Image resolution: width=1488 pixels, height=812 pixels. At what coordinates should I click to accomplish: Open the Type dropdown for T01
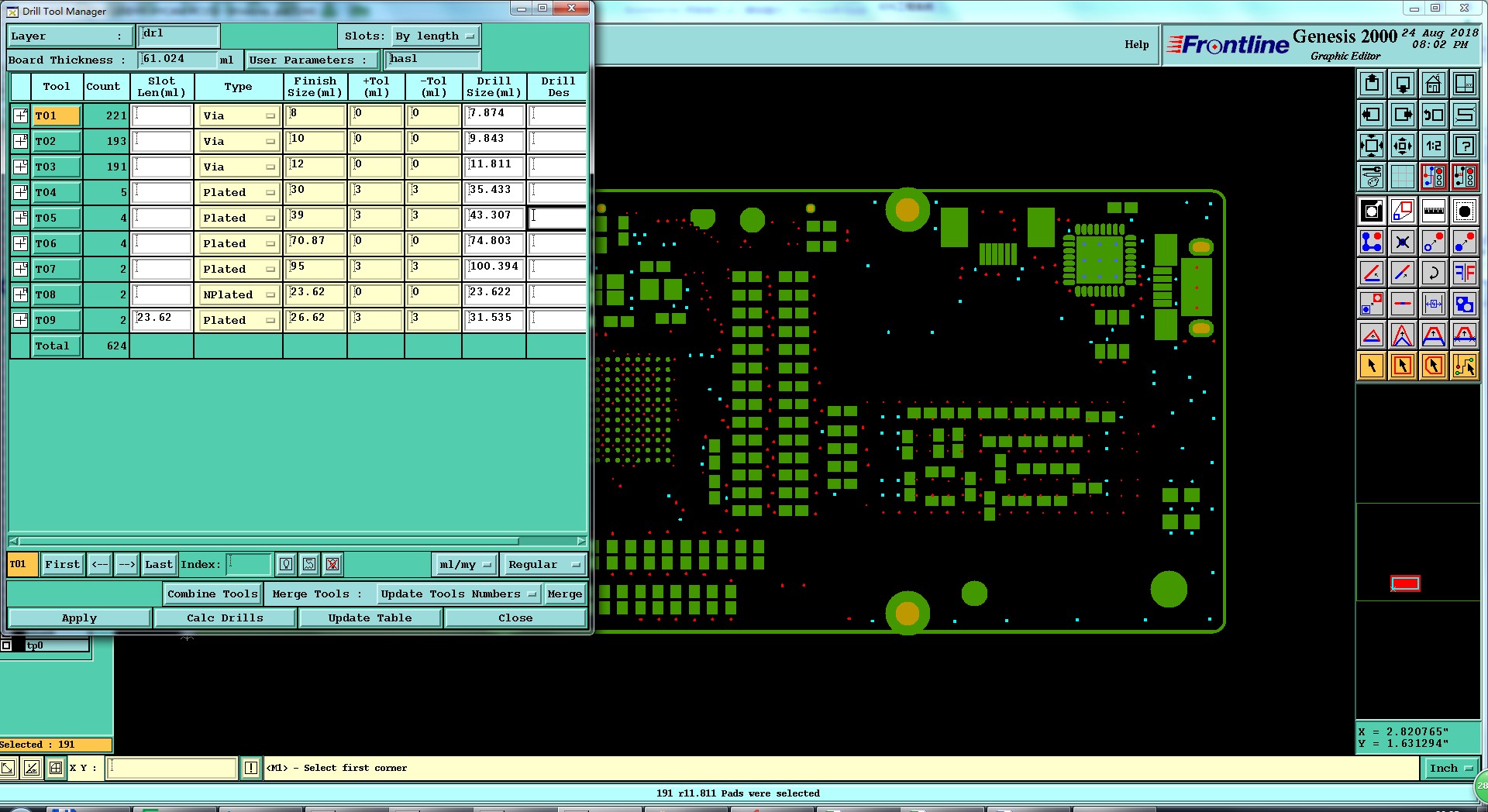[x=239, y=115]
